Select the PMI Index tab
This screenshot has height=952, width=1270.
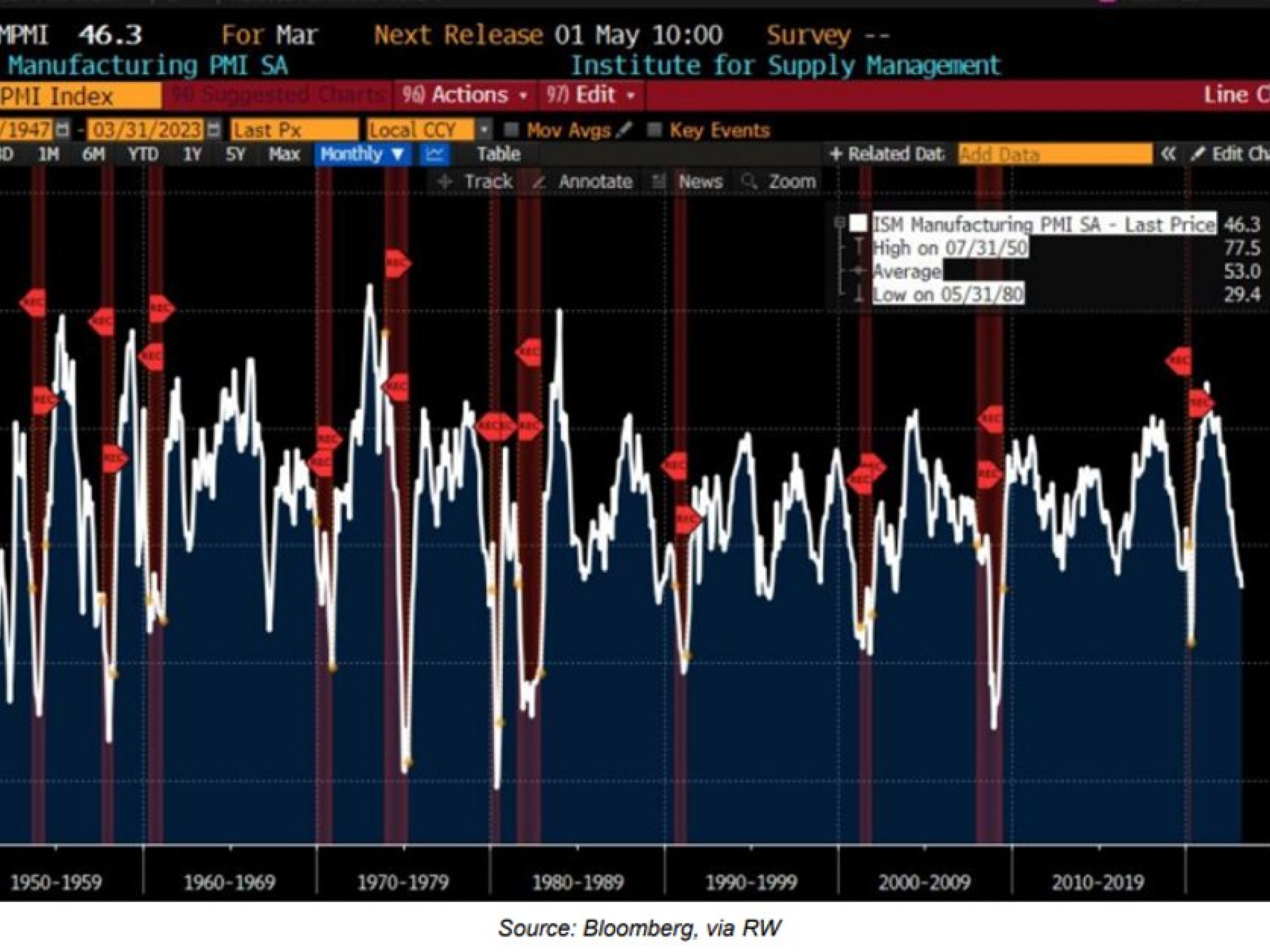click(80, 96)
